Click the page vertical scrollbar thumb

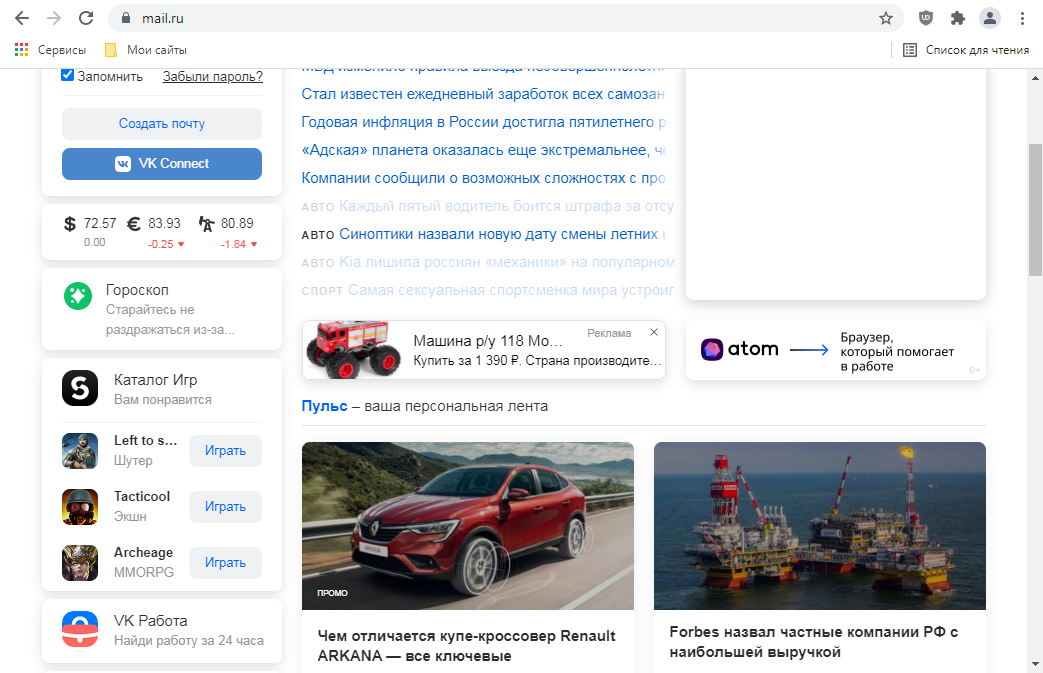1035,209
